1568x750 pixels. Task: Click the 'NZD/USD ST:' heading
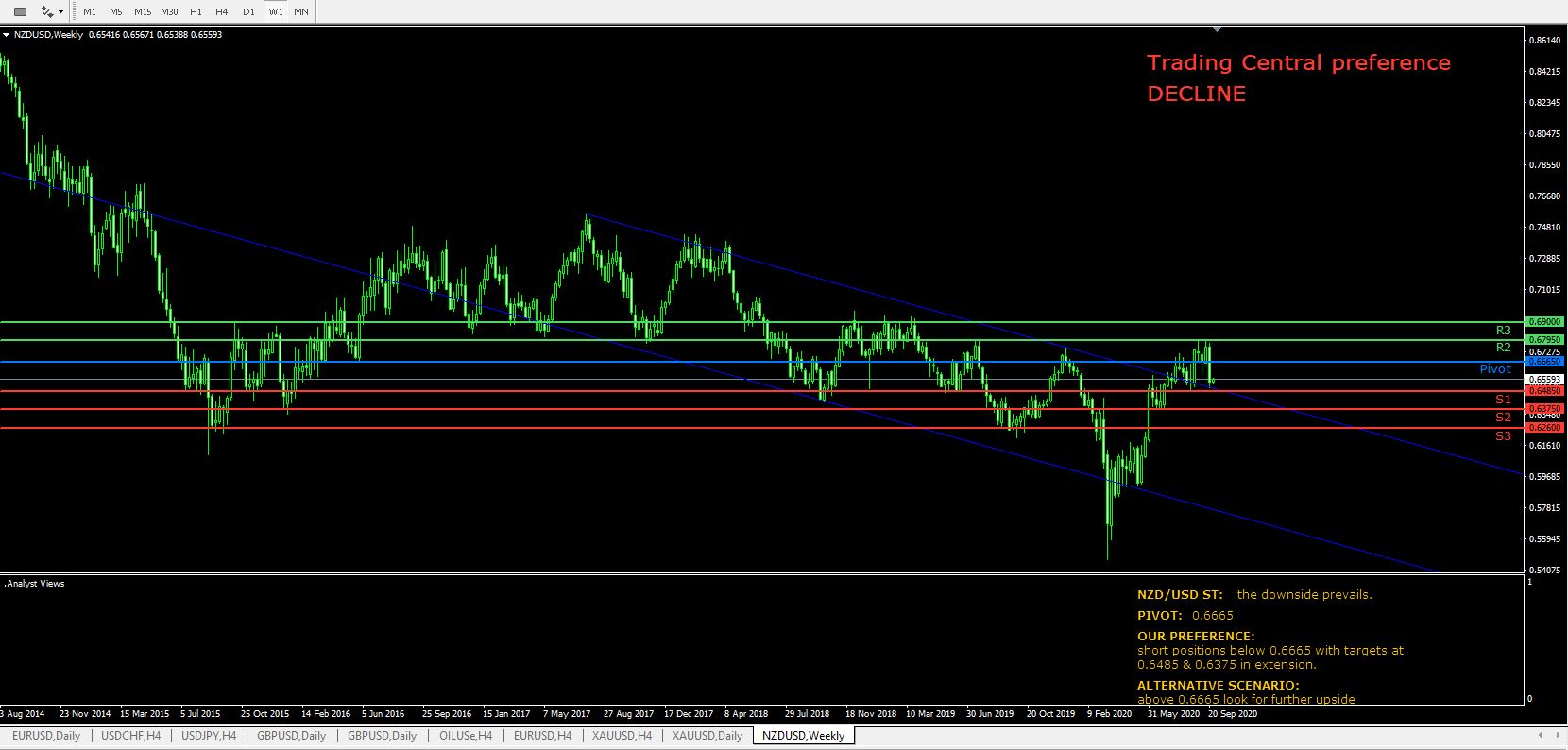[1180, 595]
